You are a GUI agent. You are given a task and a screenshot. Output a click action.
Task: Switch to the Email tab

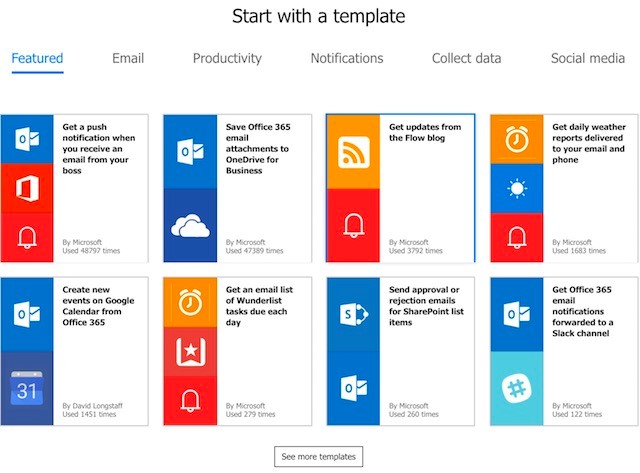pyautogui.click(x=128, y=58)
